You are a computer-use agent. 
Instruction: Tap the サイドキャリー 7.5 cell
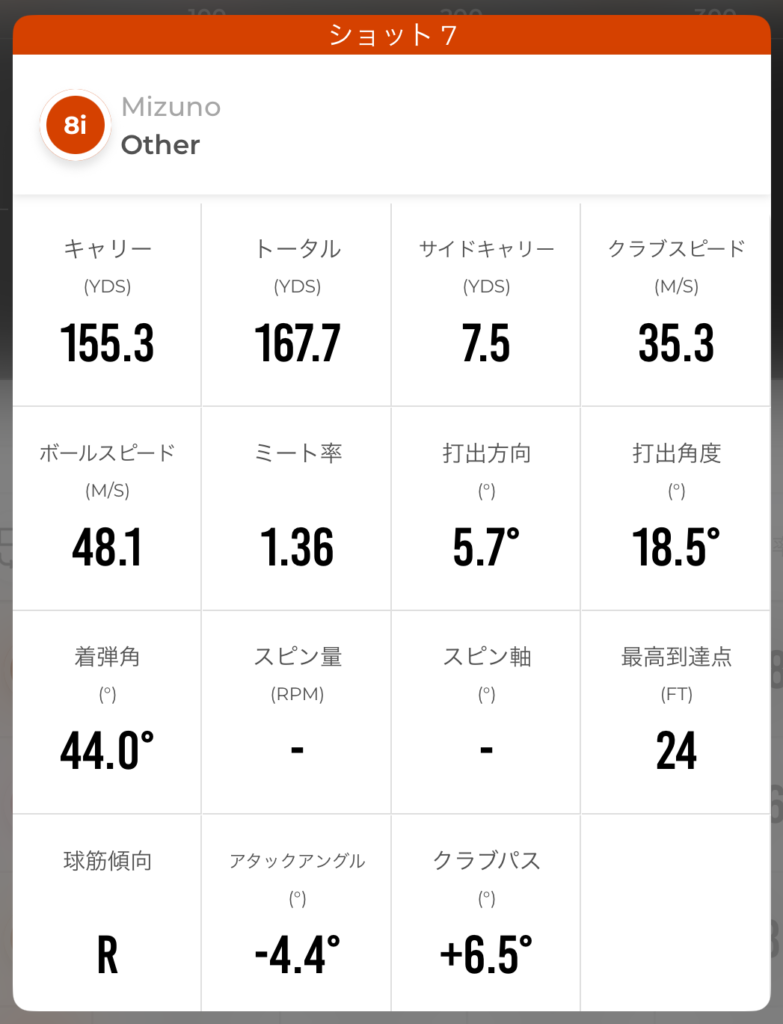click(x=486, y=305)
